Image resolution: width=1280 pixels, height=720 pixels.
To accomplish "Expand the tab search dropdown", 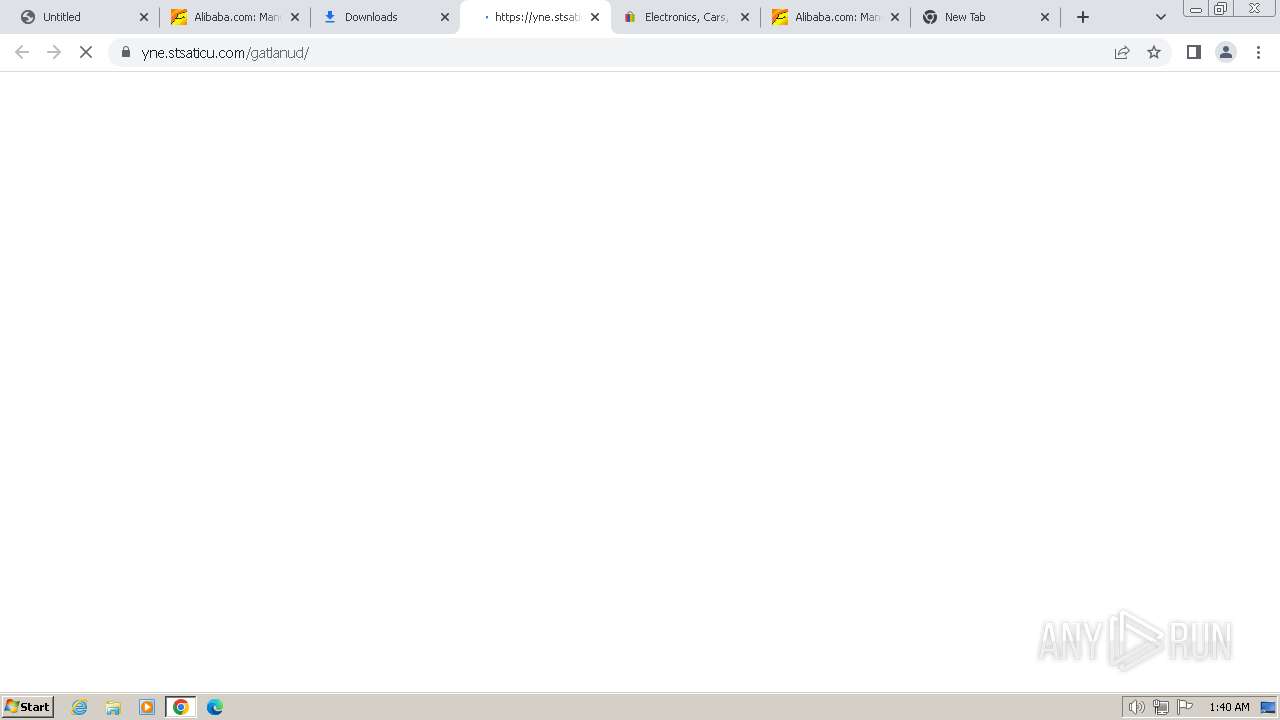I will pos(1161,17).
